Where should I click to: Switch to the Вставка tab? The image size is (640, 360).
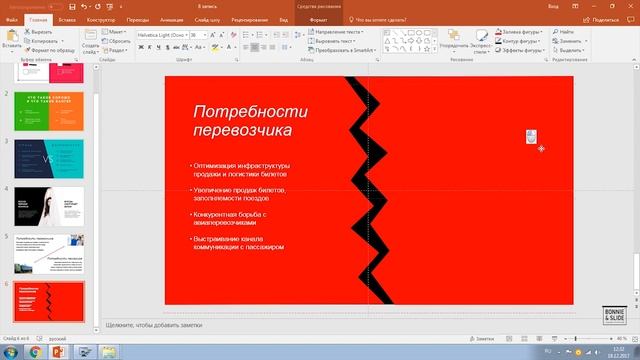tap(67, 20)
